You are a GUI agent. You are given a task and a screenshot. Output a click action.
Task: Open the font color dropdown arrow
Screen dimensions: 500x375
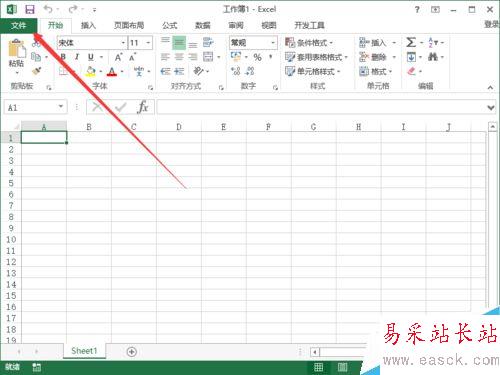(x=122, y=71)
